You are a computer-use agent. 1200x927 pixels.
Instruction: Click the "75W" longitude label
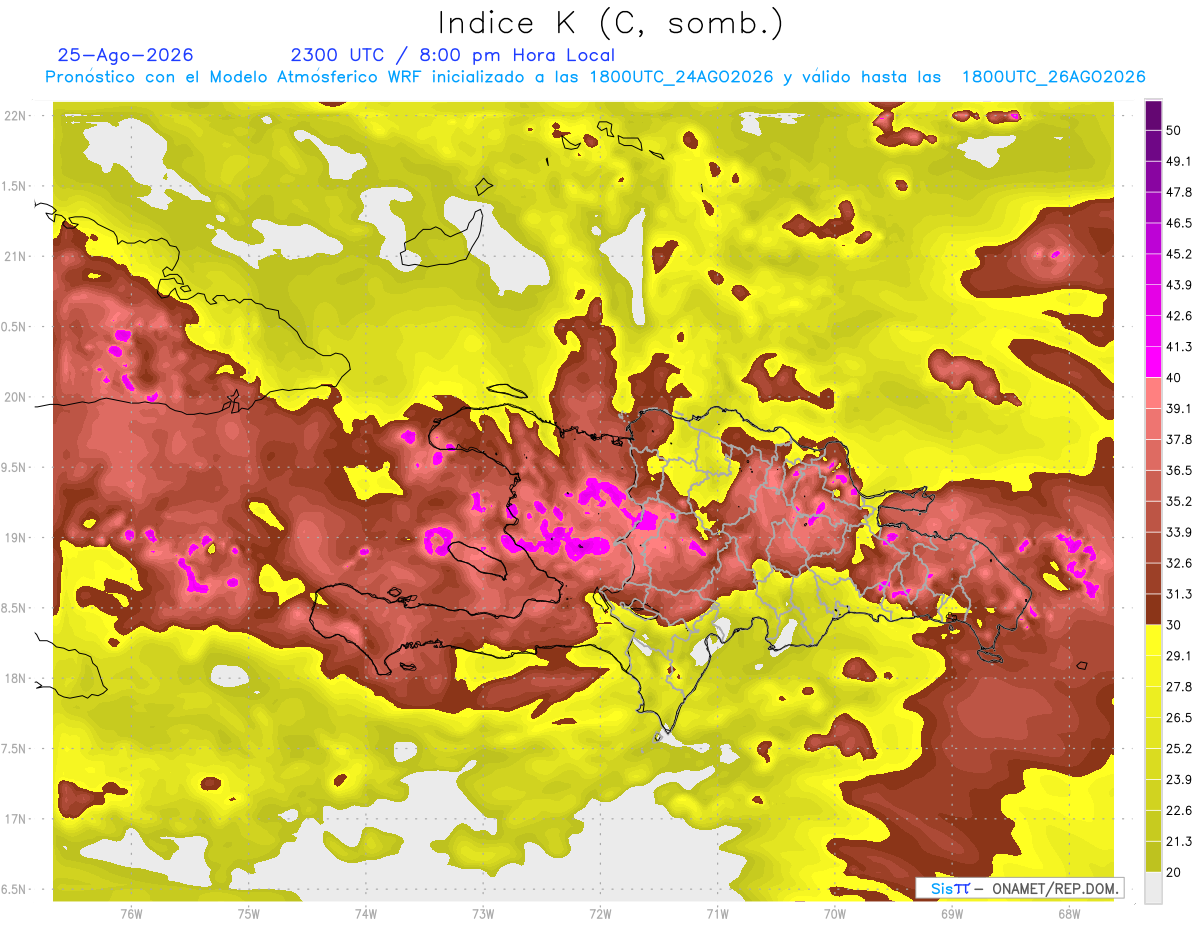[248, 914]
